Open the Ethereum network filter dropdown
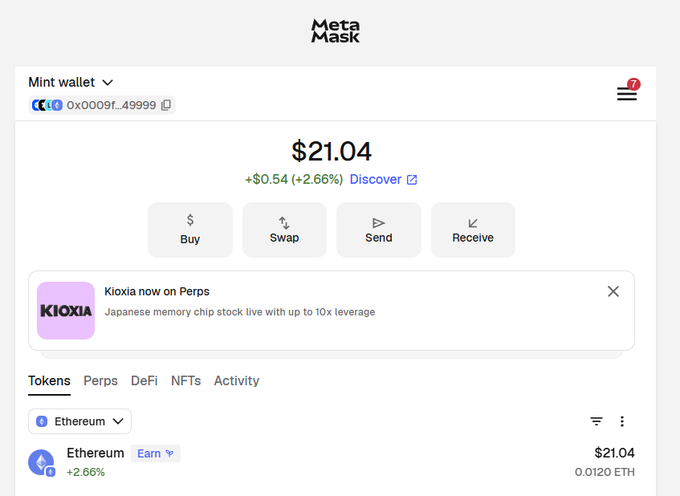Screen dimensions: 680x496 tap(80, 421)
